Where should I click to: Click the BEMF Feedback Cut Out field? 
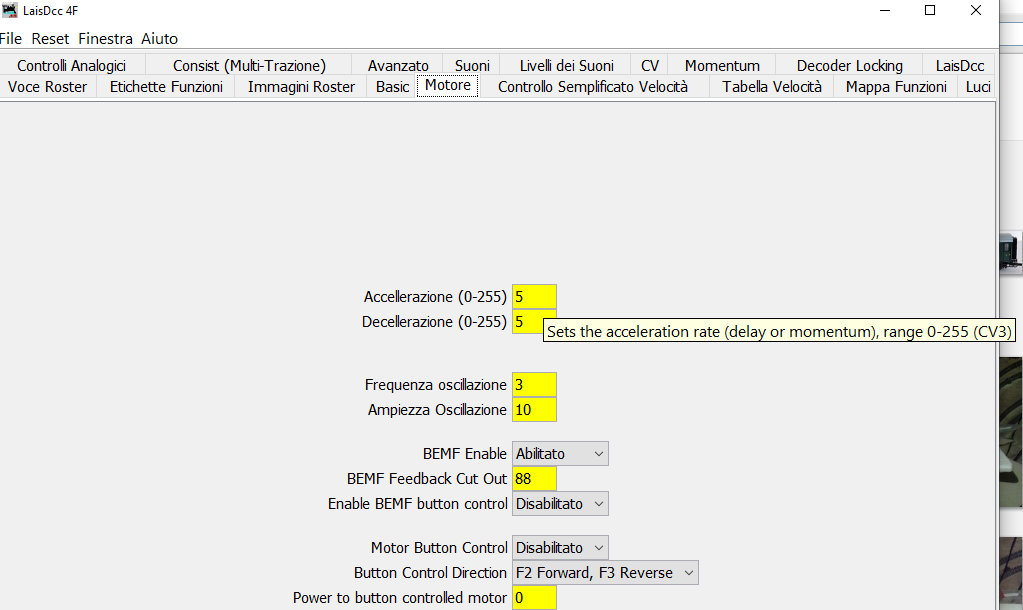pos(534,479)
